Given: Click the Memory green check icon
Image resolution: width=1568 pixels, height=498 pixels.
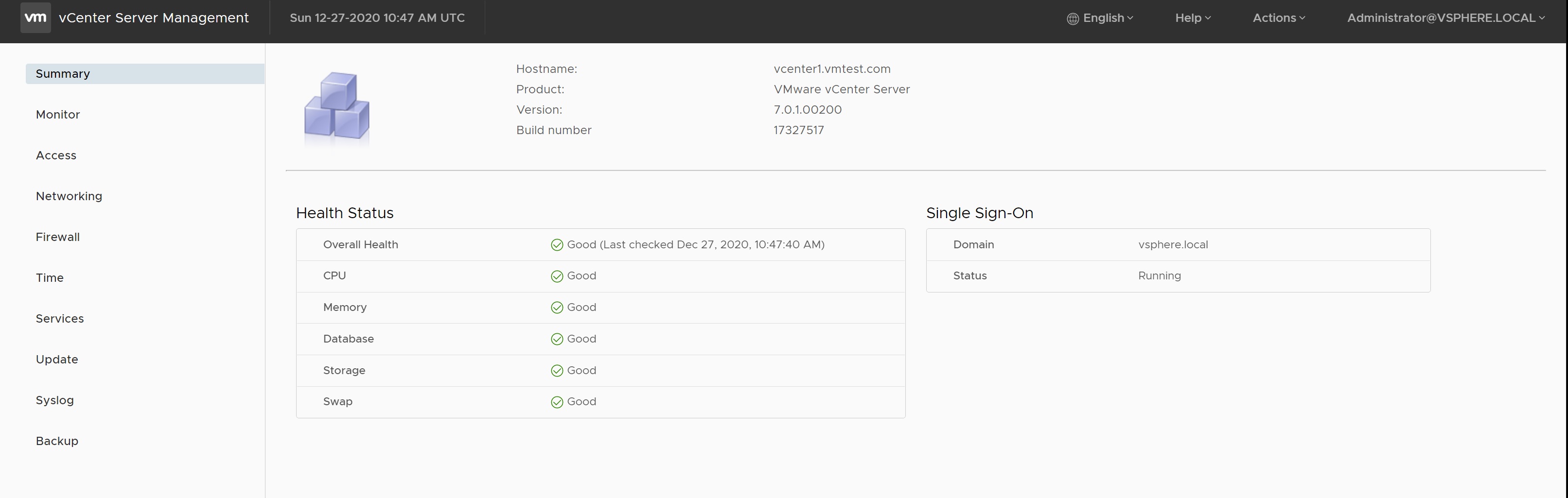Looking at the screenshot, I should pos(557,308).
